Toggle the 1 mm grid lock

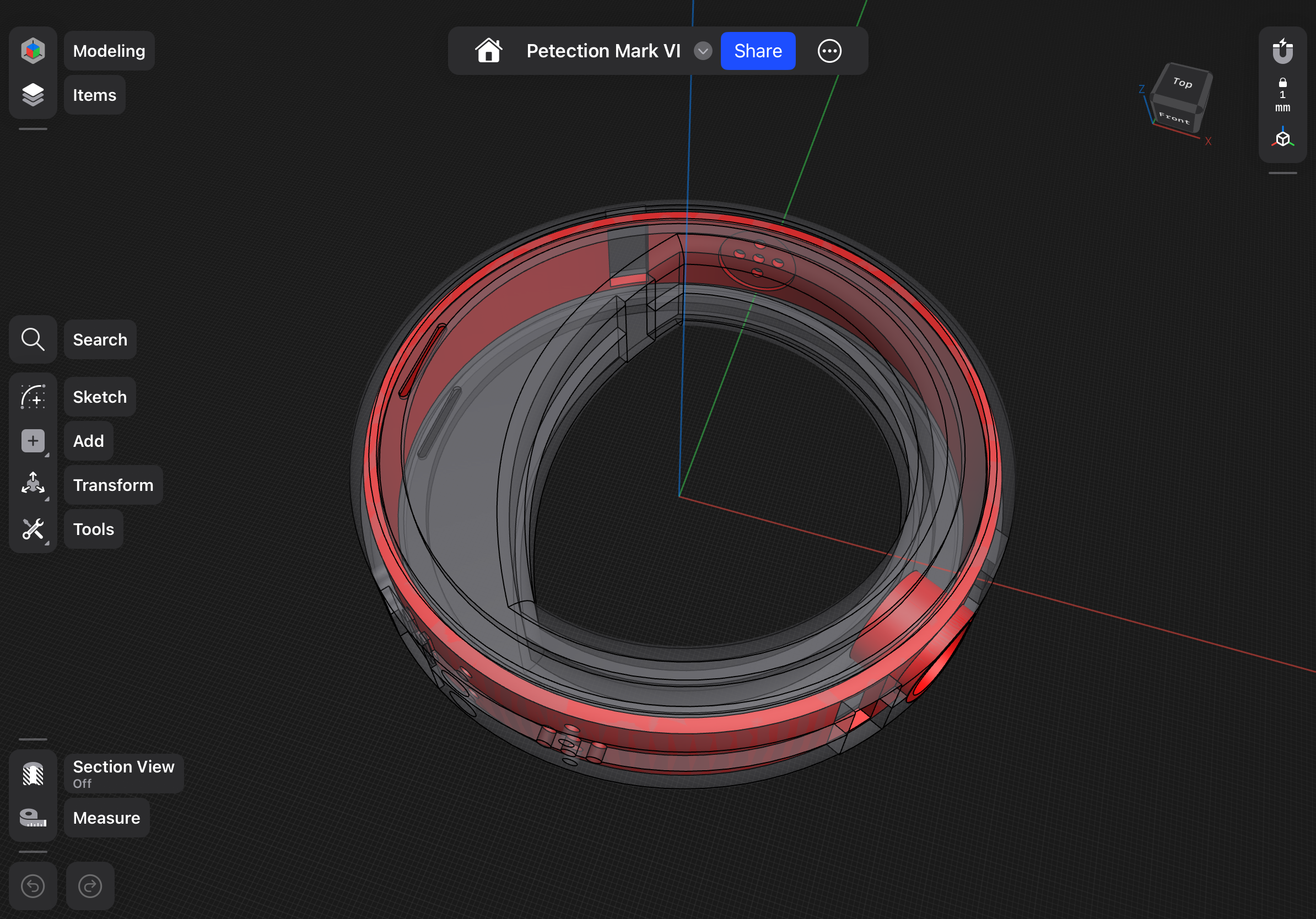click(x=1282, y=95)
